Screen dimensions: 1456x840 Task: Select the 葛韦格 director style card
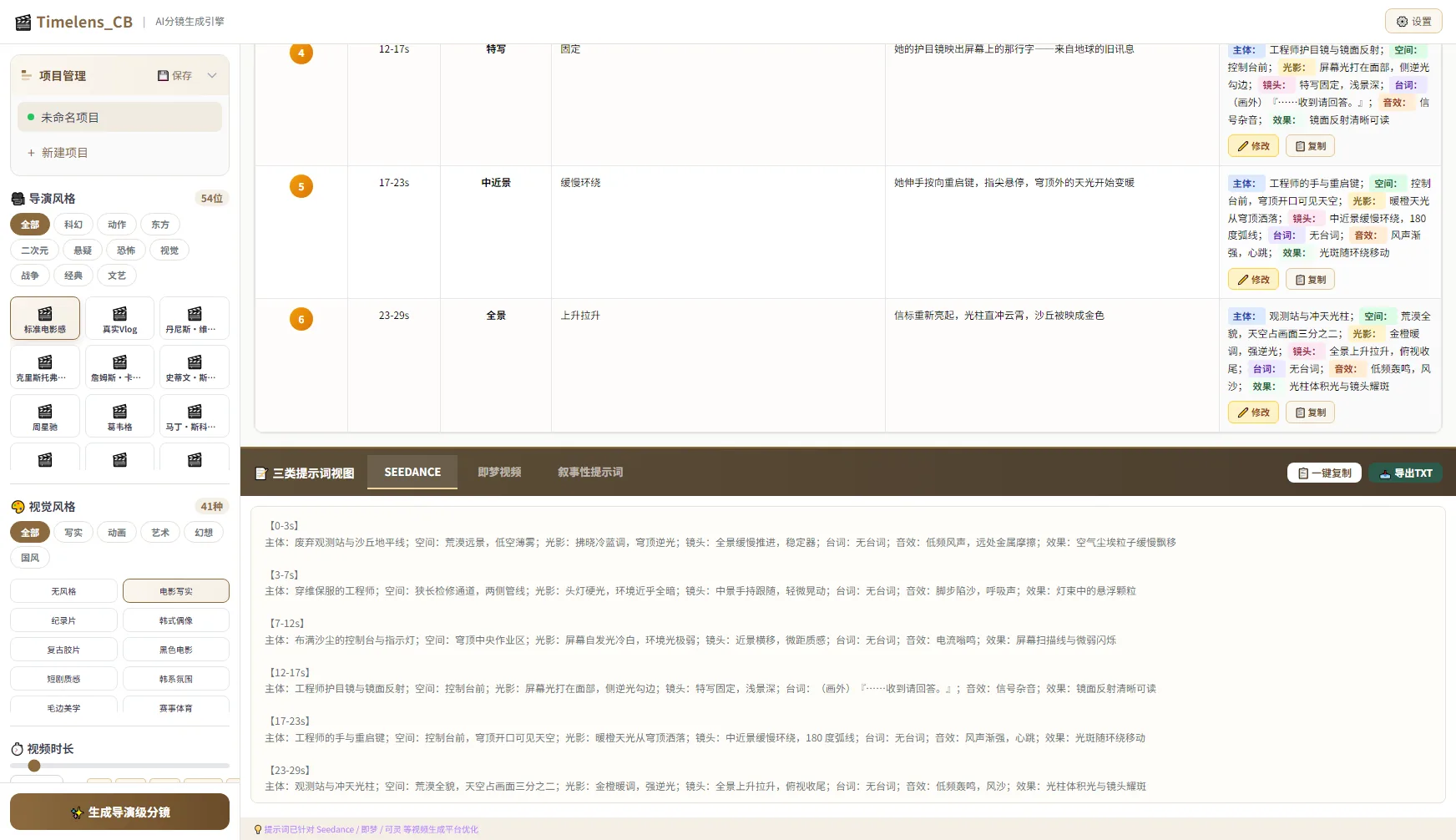[119, 416]
